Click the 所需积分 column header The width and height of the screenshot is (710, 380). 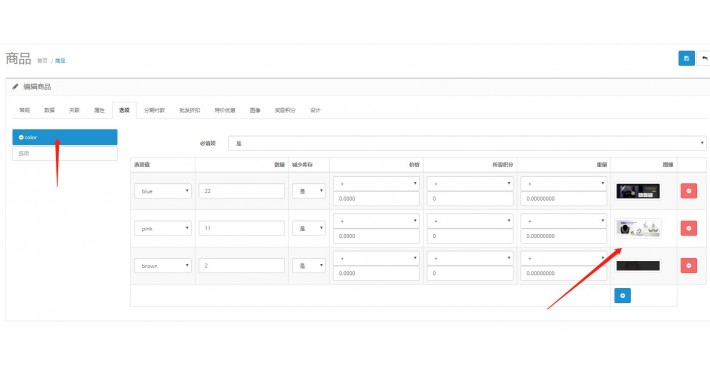pos(503,165)
